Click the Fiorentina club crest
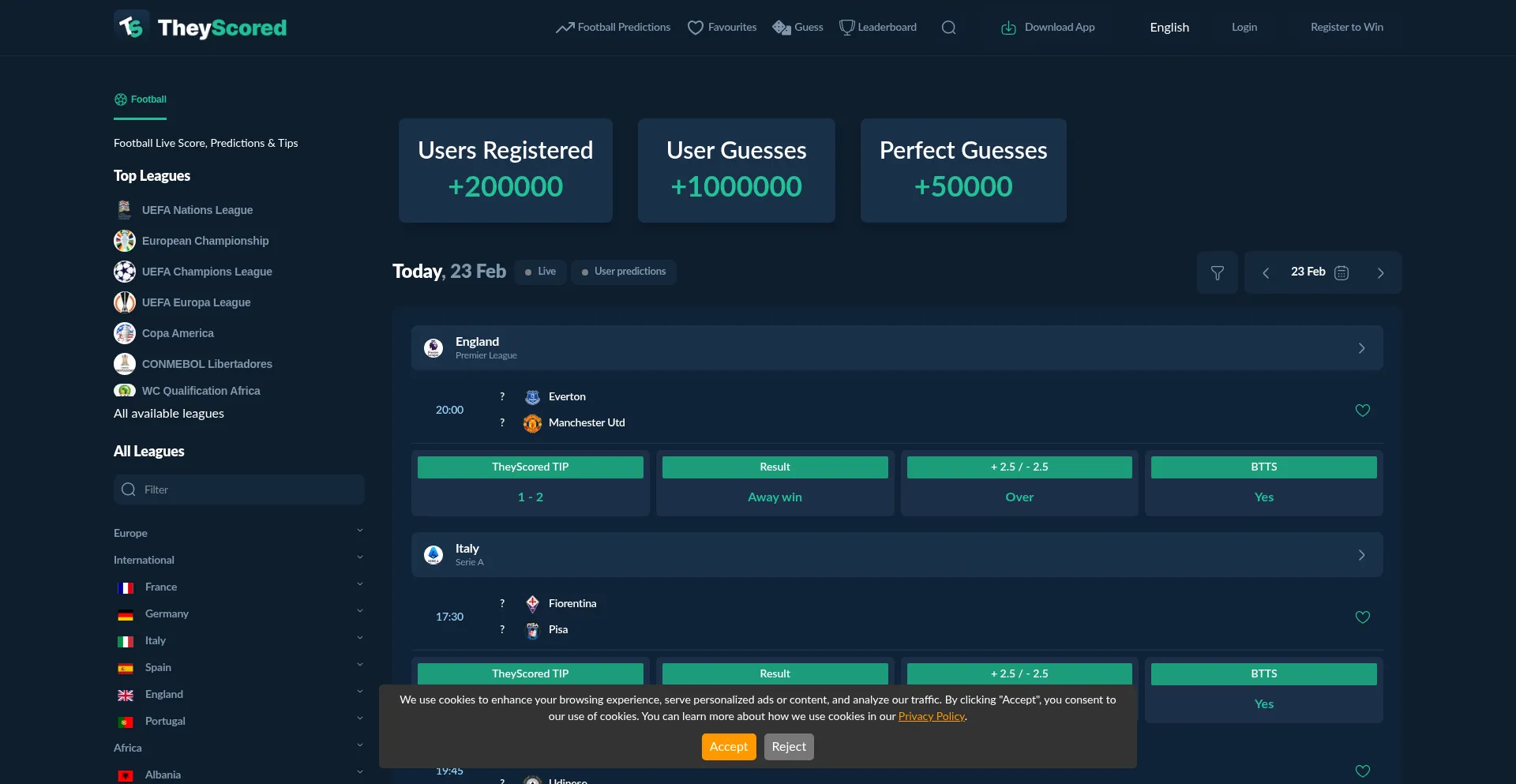The height and width of the screenshot is (784, 1516). [533, 604]
